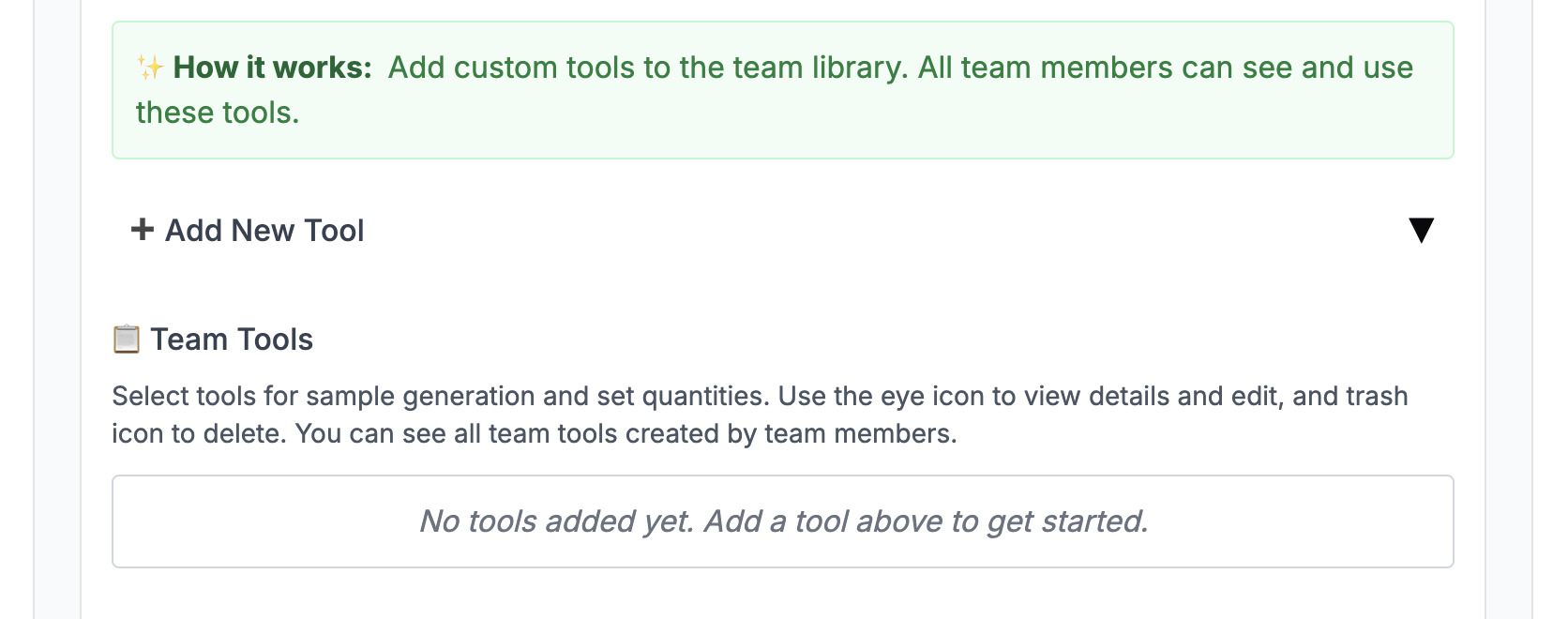Click the green How it works banner
The height and width of the screenshot is (619, 1568).
pos(784,89)
